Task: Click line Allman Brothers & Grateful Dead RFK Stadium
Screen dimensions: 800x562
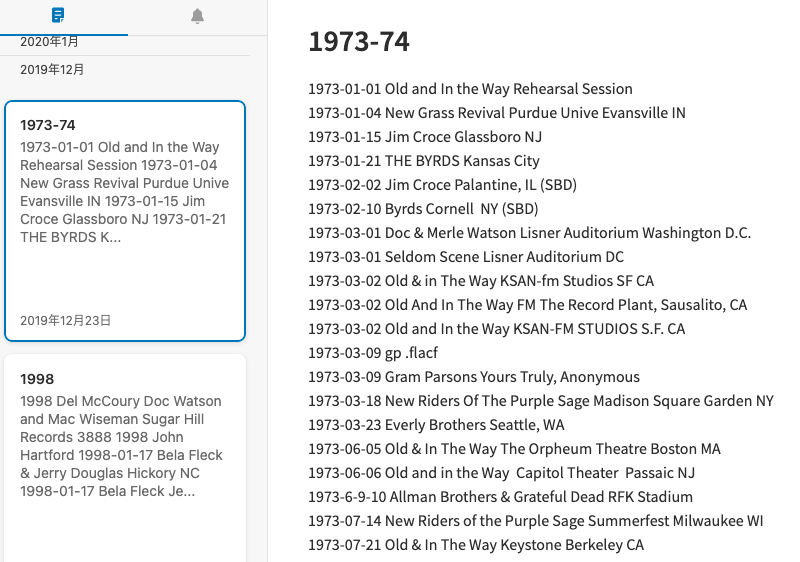Action: (x=501, y=496)
